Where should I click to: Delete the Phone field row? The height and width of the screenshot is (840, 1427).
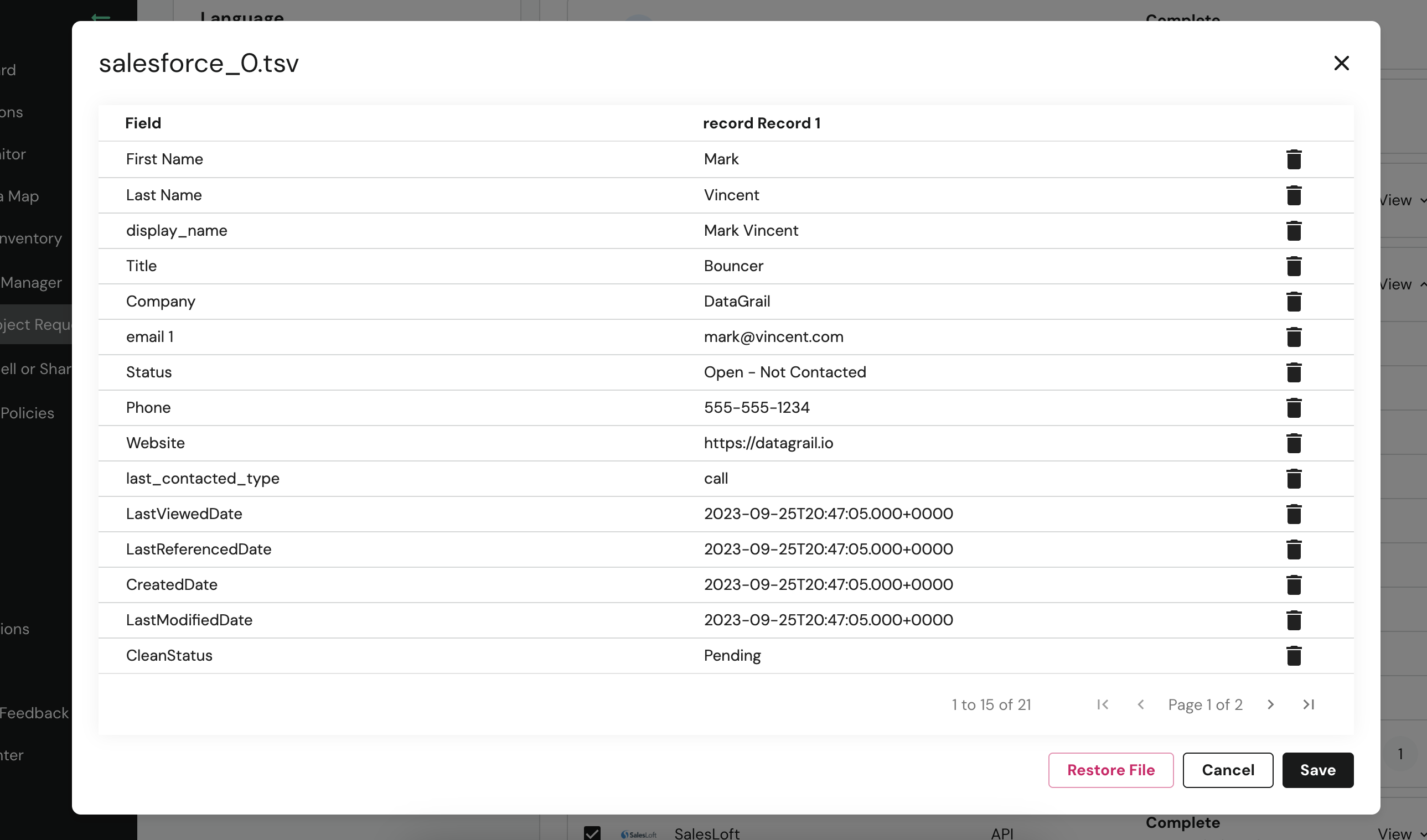point(1294,408)
